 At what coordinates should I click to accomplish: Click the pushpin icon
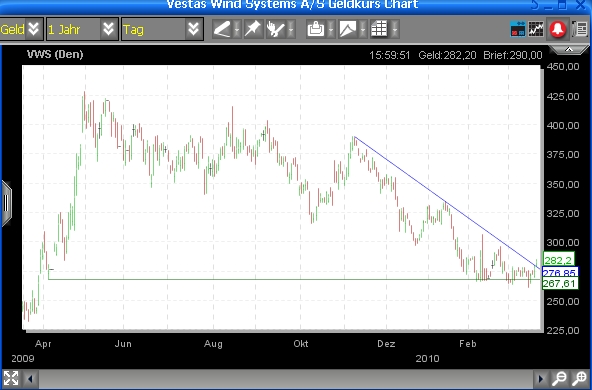coord(253,29)
